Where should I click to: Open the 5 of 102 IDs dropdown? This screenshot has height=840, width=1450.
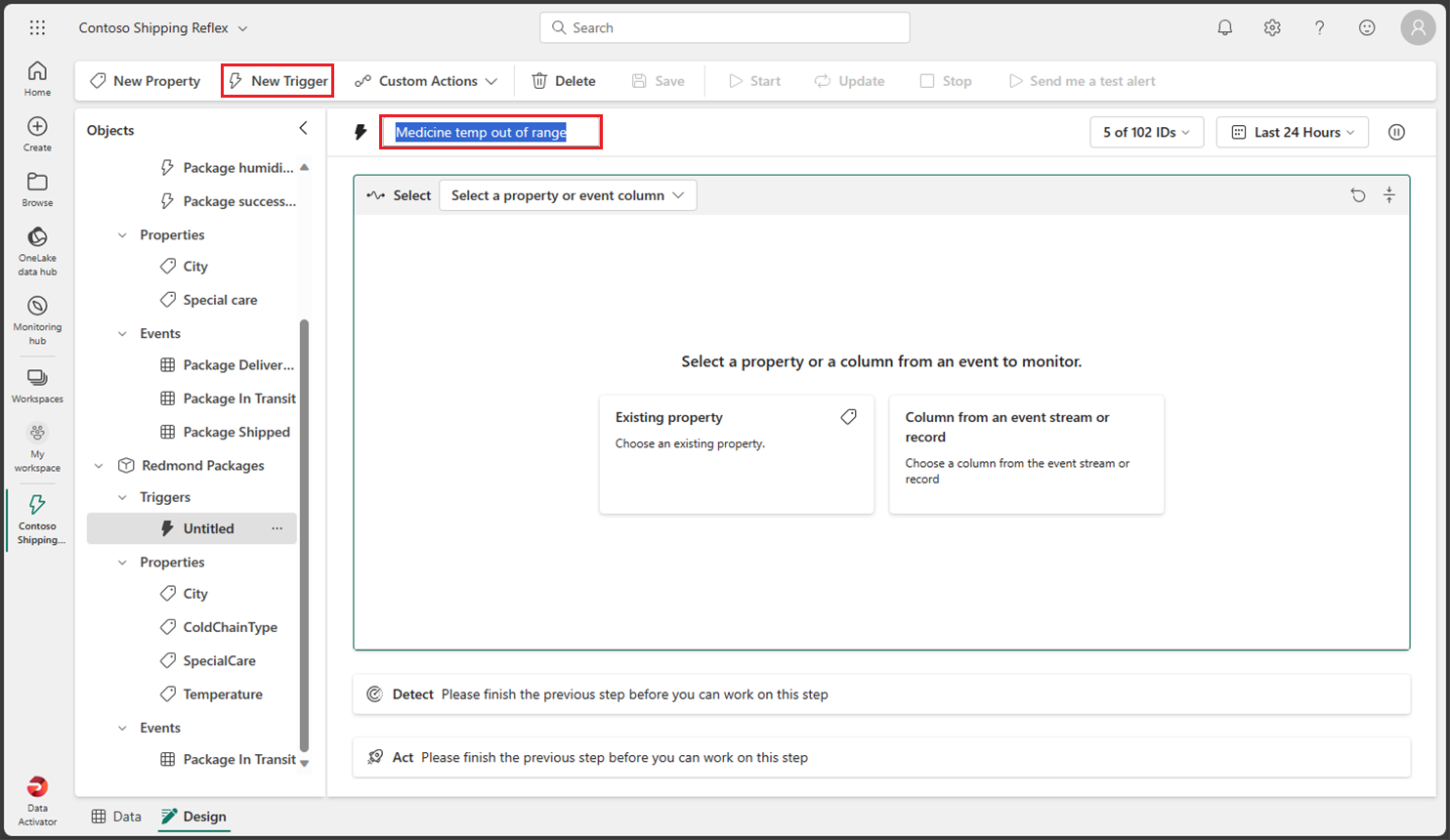click(1146, 132)
